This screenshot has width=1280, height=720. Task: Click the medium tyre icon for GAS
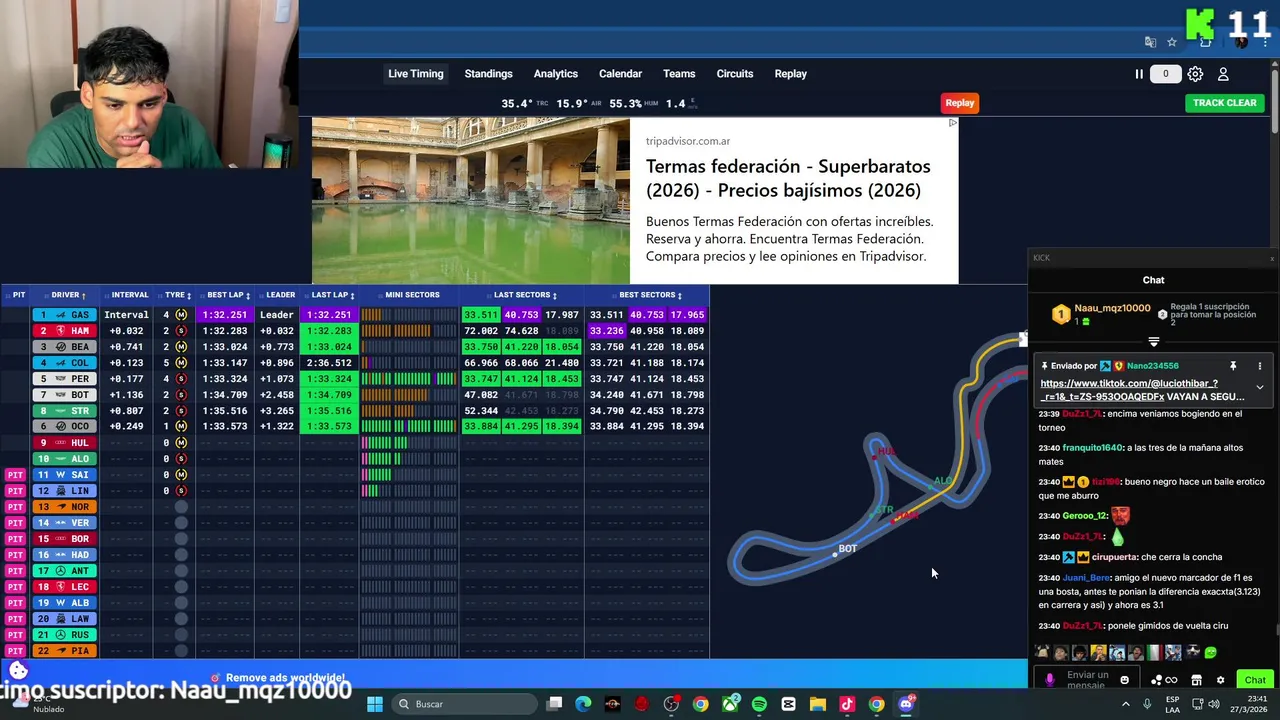click(x=181, y=315)
